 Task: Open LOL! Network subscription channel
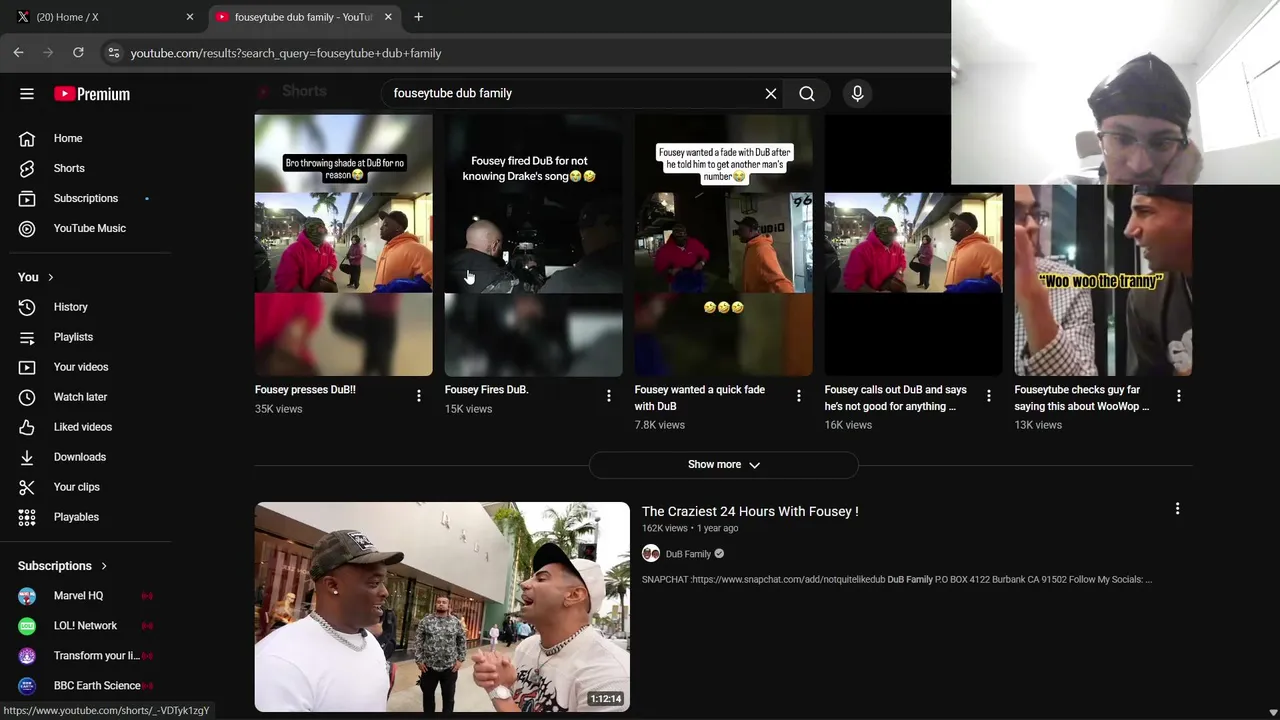click(86, 626)
